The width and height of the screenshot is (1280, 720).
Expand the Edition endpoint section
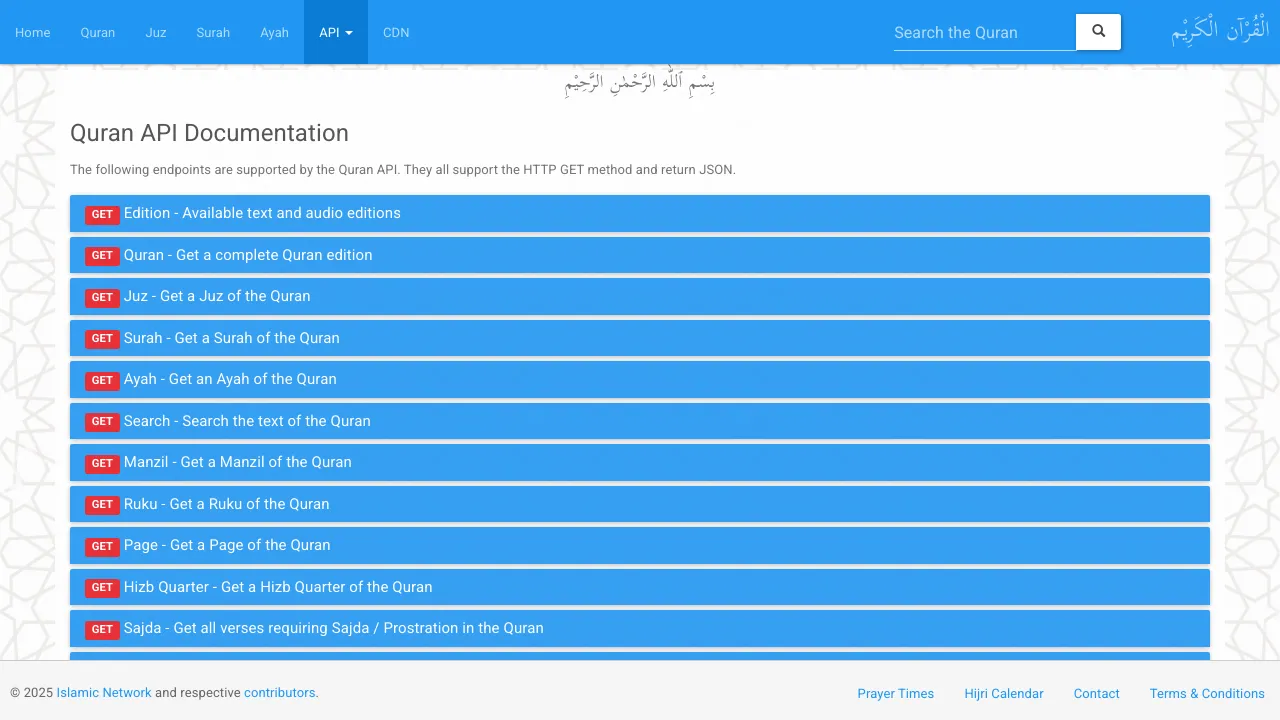pyautogui.click(x=640, y=213)
